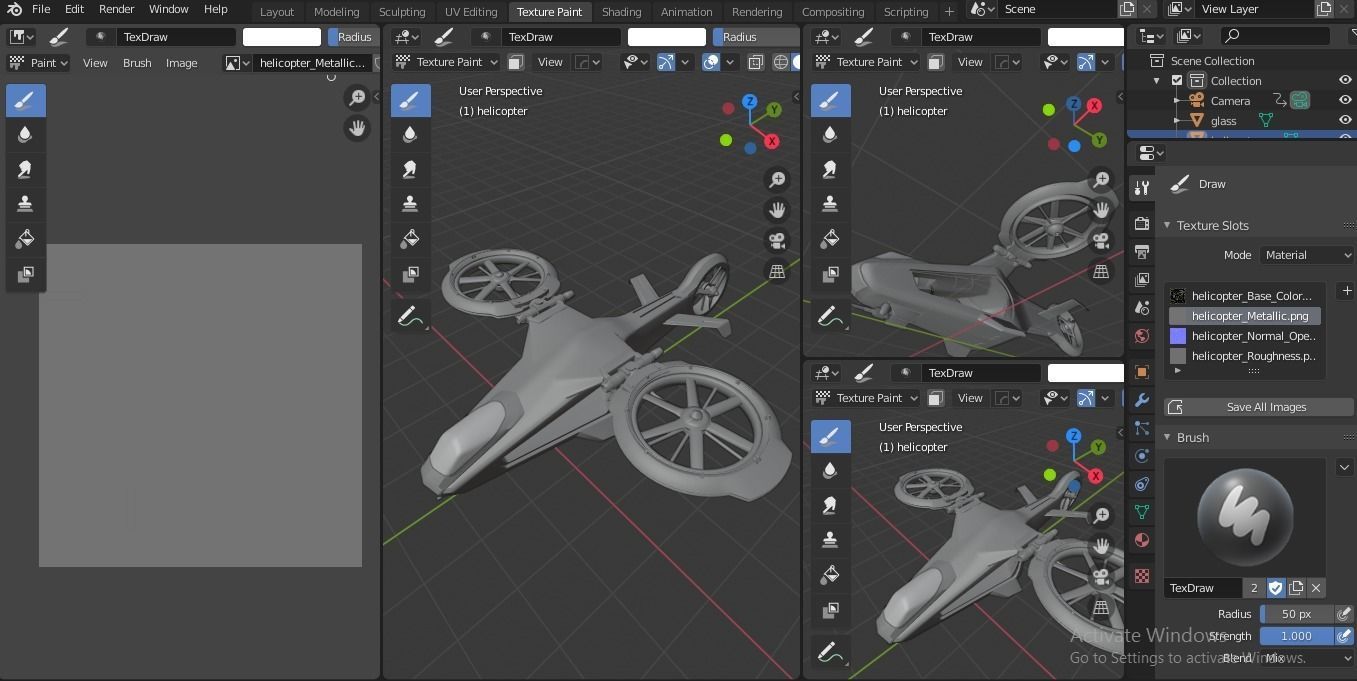Open Paint mode dropdown in image editor header
Image resolution: width=1357 pixels, height=681 pixels.
39,63
